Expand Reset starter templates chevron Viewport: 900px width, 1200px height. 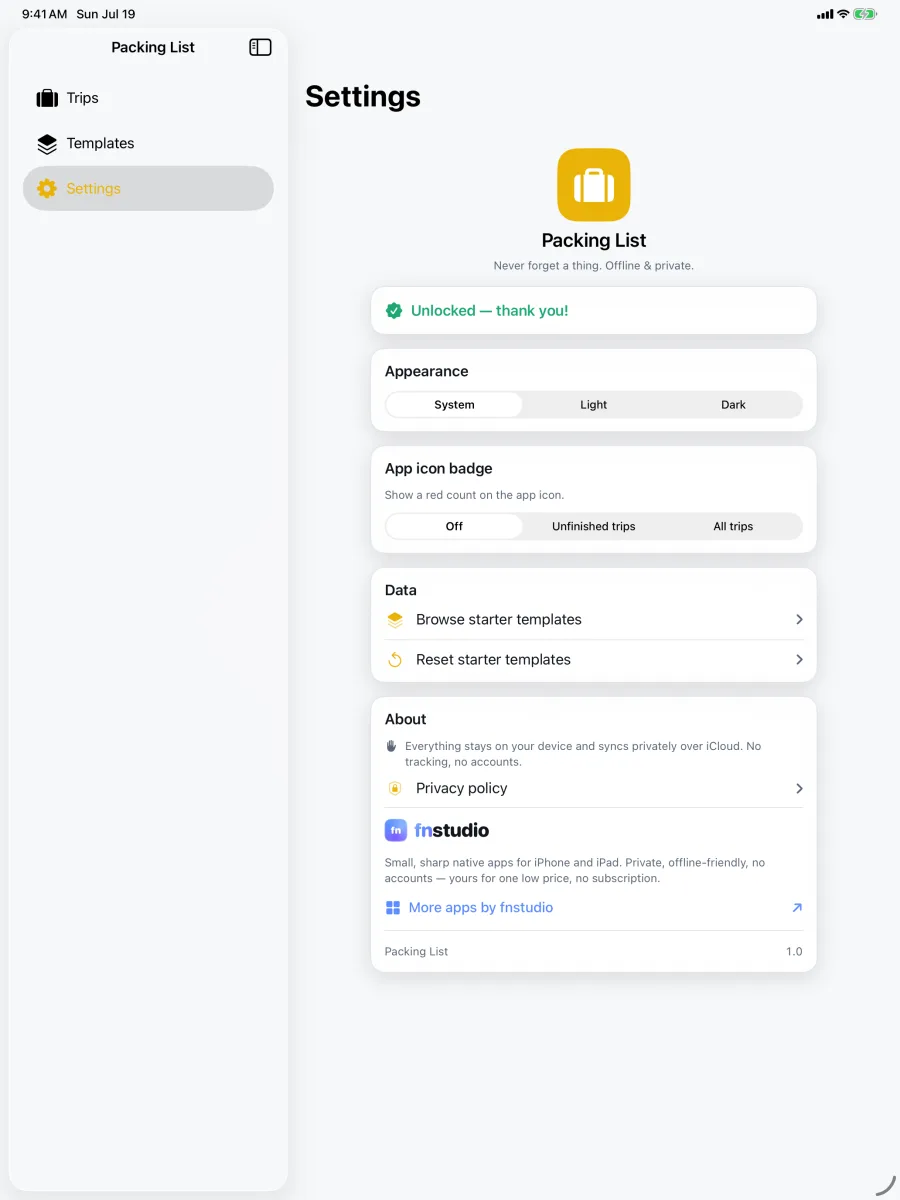pos(799,660)
